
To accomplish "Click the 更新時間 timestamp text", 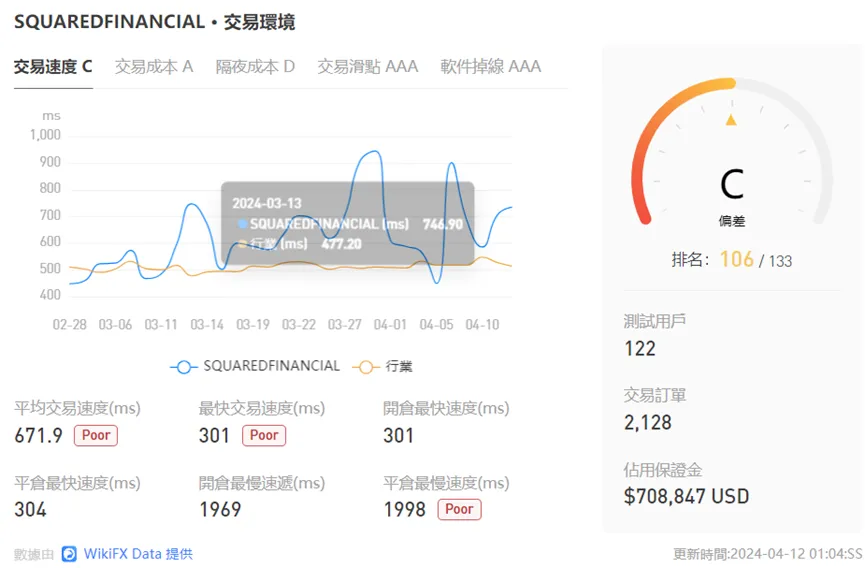I will click(x=767, y=554).
